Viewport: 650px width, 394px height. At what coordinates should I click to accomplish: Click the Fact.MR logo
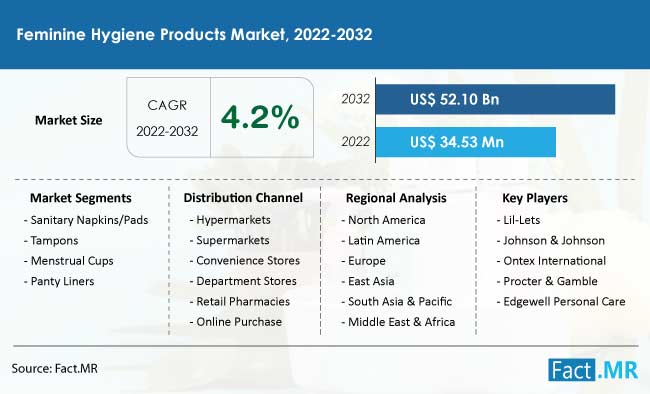pyautogui.click(x=593, y=370)
